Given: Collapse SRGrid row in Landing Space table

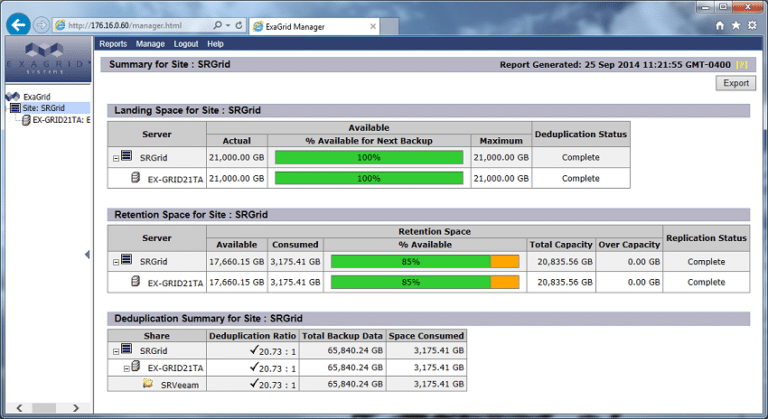Looking at the screenshot, I should 116,158.
